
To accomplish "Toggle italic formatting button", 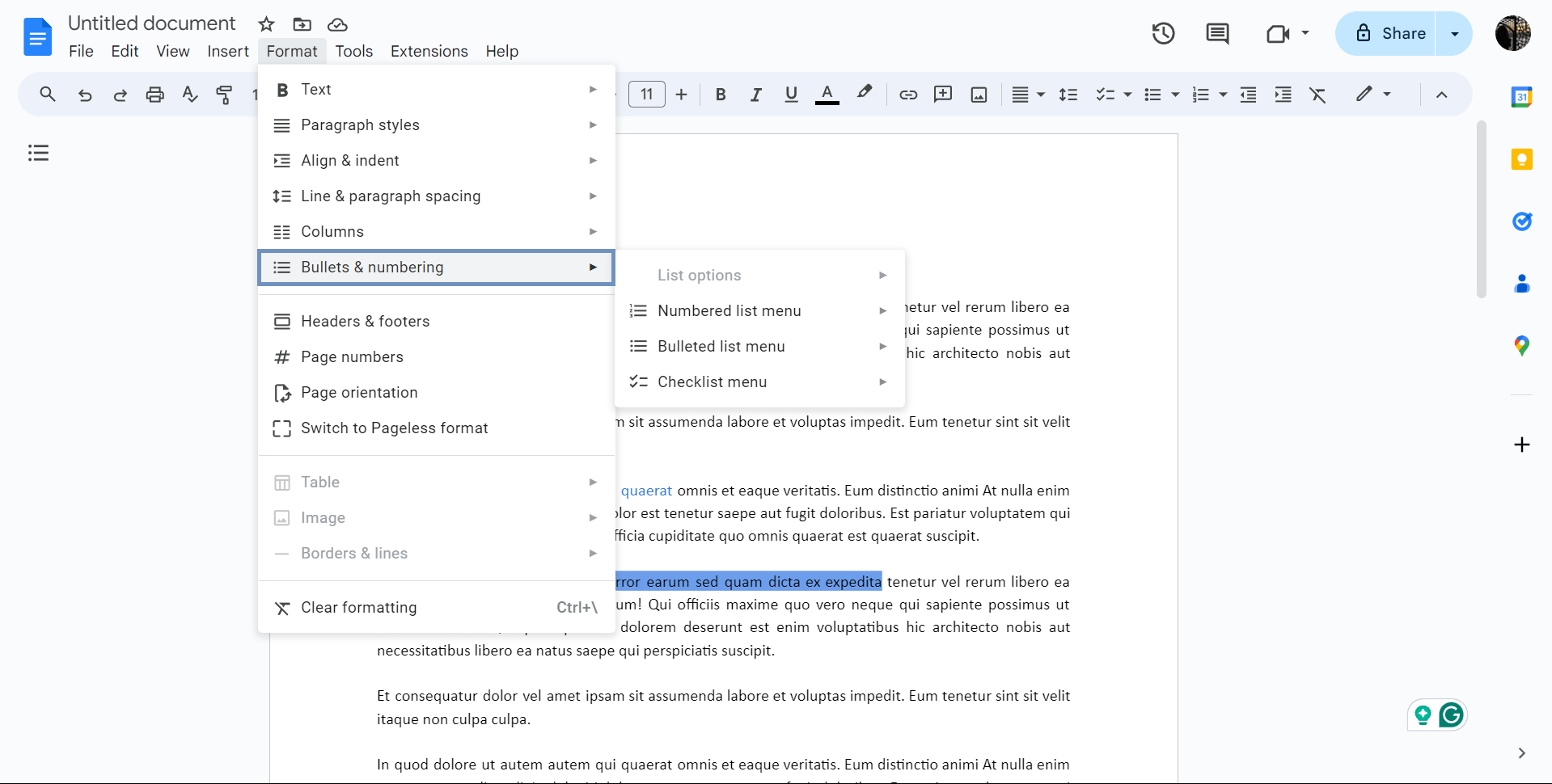I will [755, 95].
